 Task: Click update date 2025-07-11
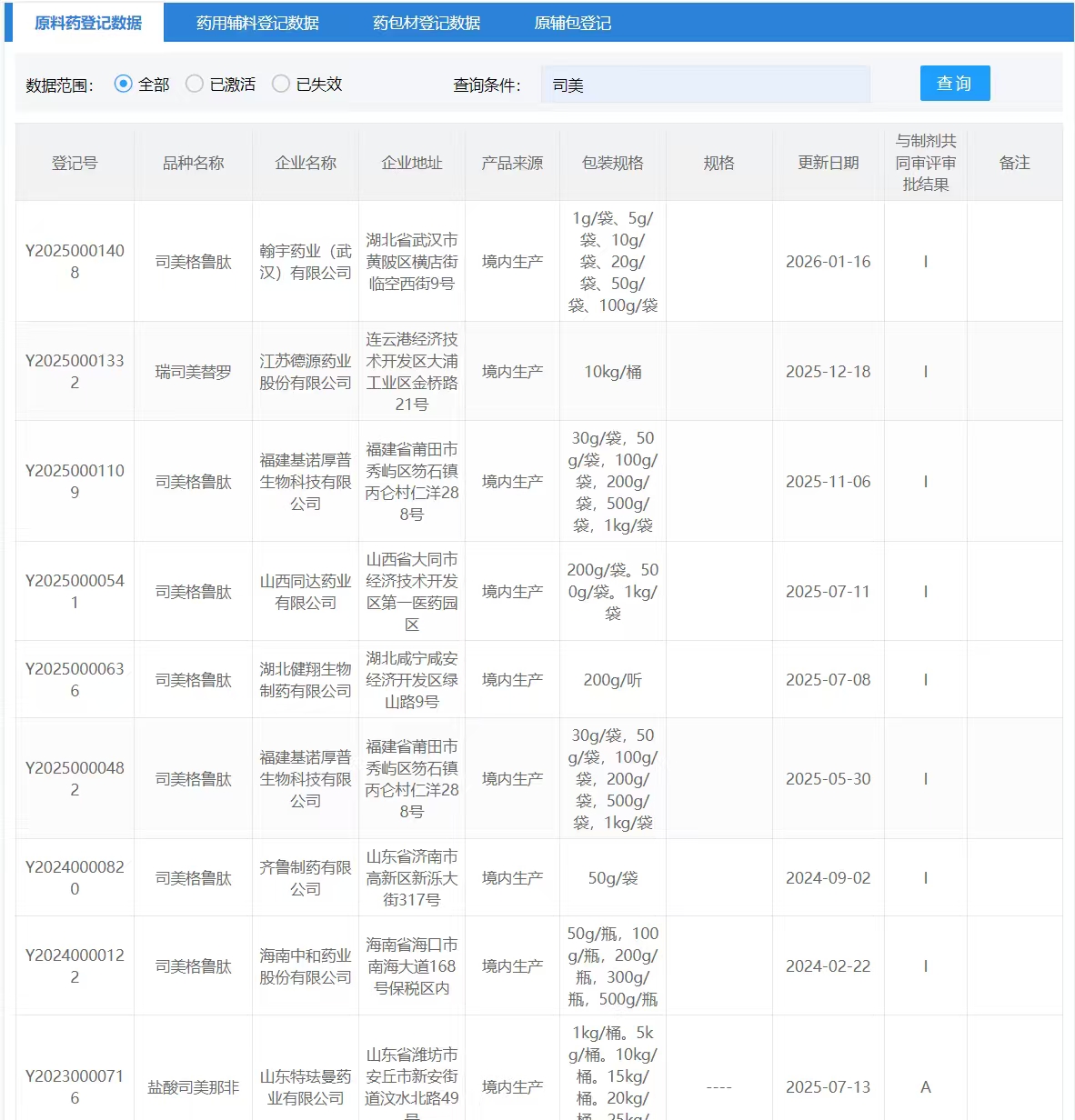tap(829, 592)
